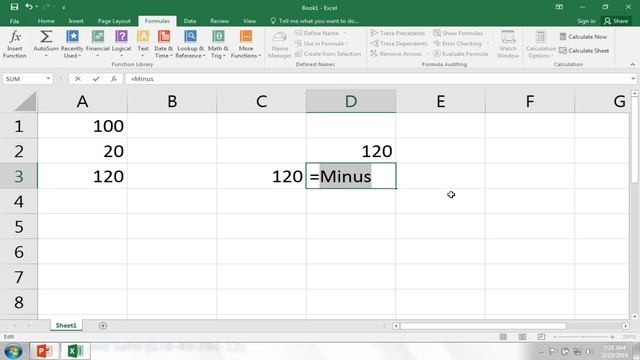The width and height of the screenshot is (640, 360).
Task: Cancel formula entry with X button
Action: click(x=78, y=79)
